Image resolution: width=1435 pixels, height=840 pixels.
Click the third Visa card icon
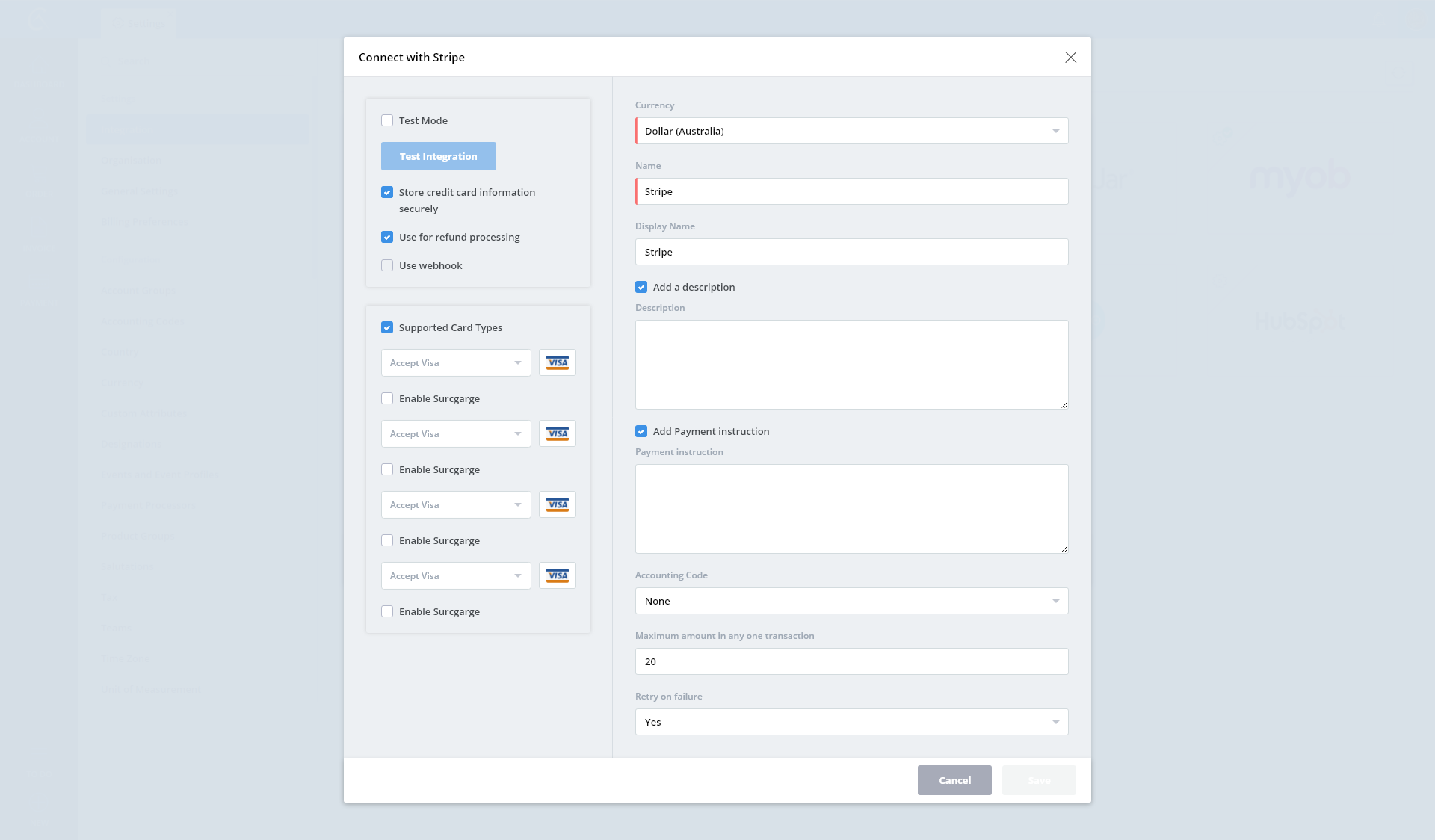(557, 504)
